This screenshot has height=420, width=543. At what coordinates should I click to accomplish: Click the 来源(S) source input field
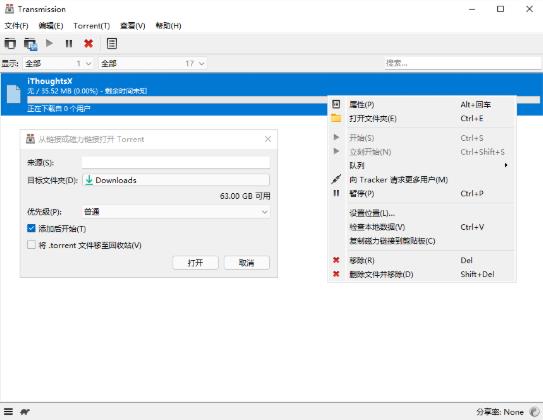pos(176,162)
